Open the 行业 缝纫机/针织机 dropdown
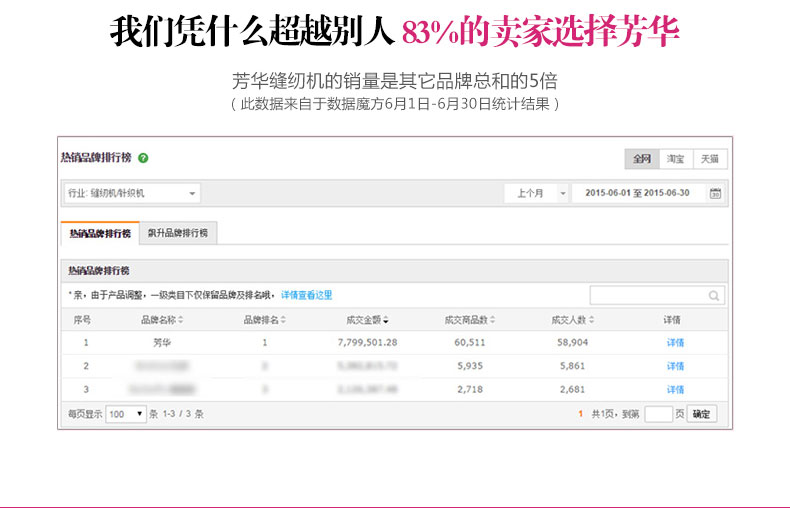 tap(132, 194)
